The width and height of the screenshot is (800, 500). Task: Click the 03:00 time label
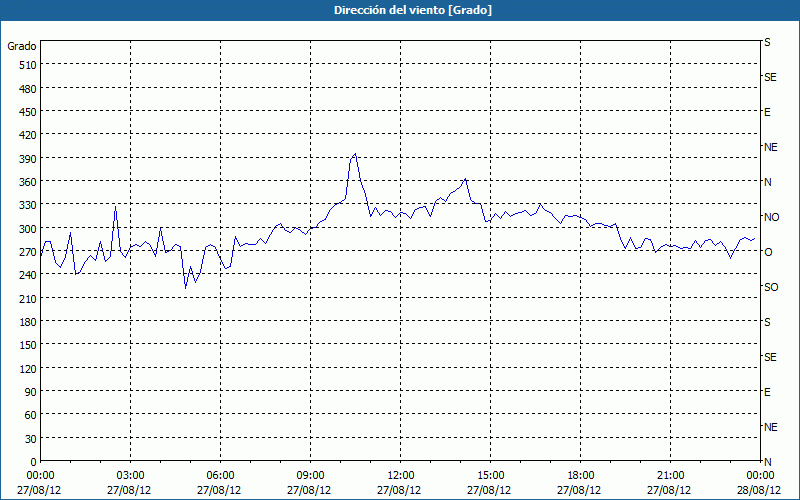coord(130,476)
